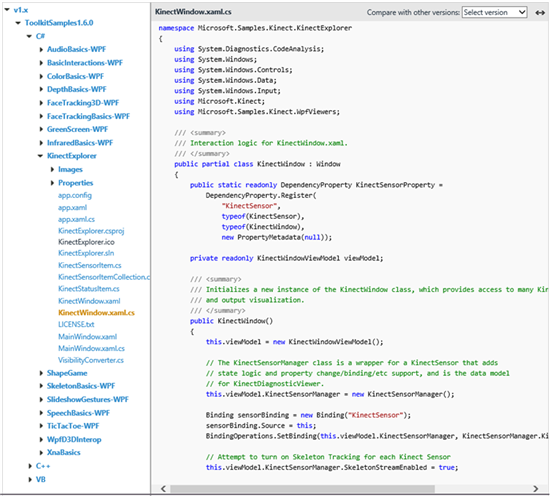
Task: Expand the GreenScreen-WPF folder arrow
Action: pos(41,129)
